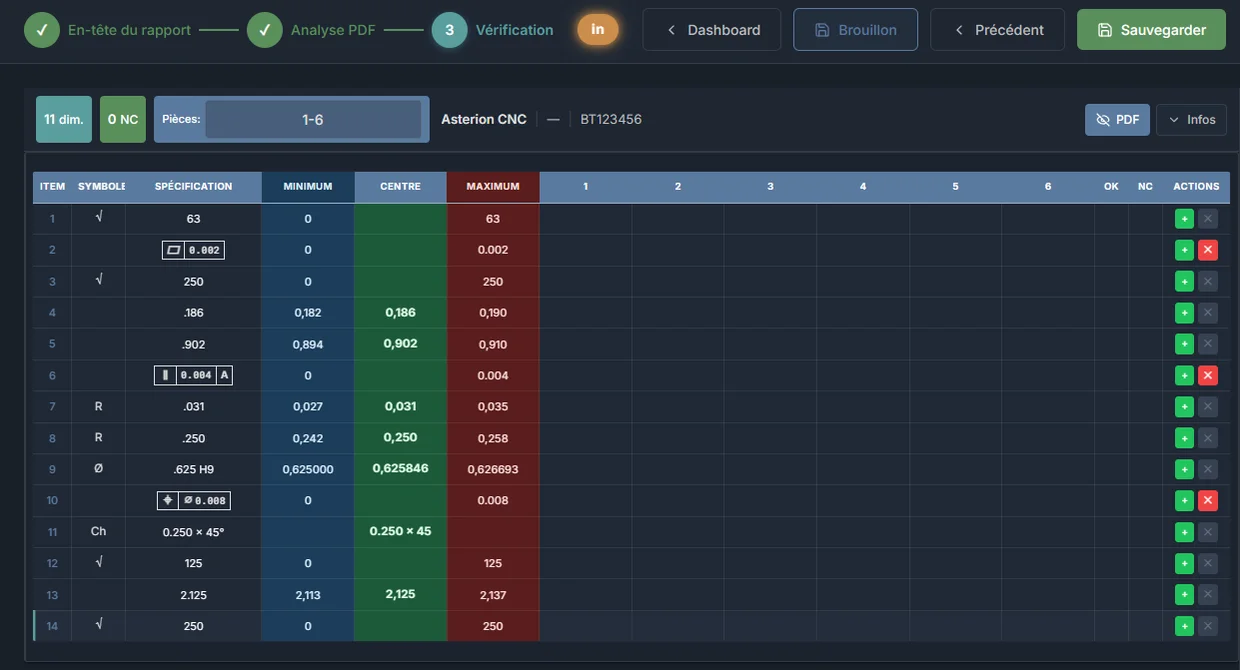Viewport: 1240px width, 670px height.
Task: Remove item 6 using the red X
Action: (1208, 375)
